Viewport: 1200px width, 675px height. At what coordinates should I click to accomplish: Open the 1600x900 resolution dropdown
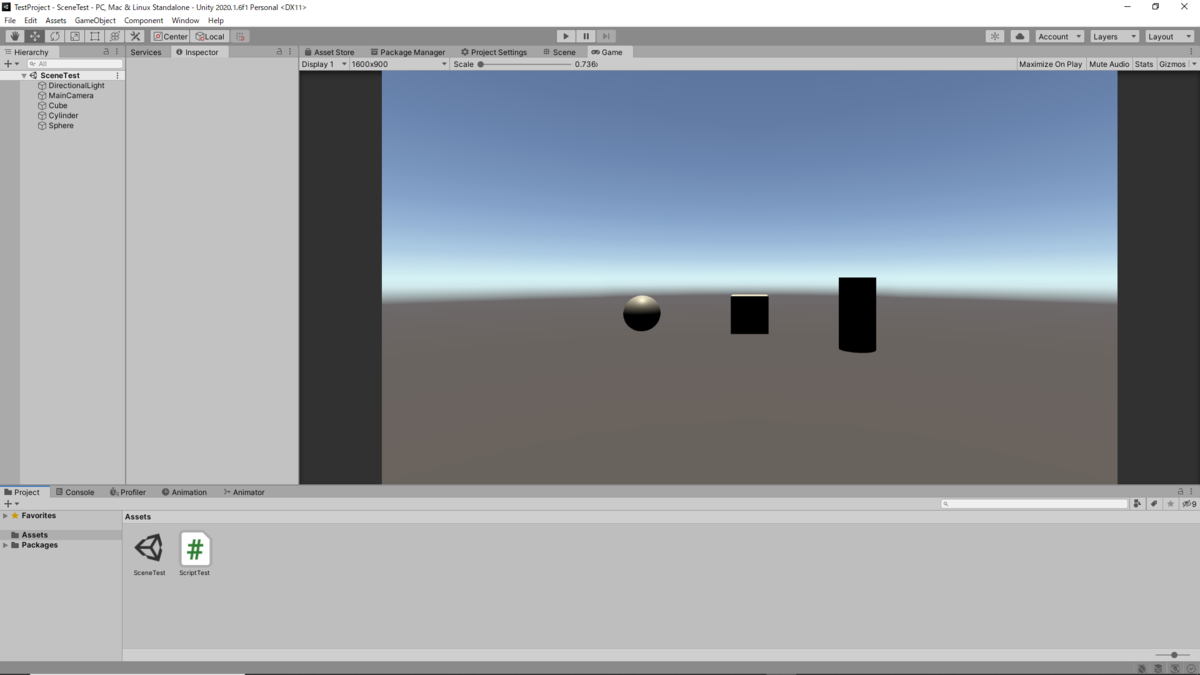399,64
